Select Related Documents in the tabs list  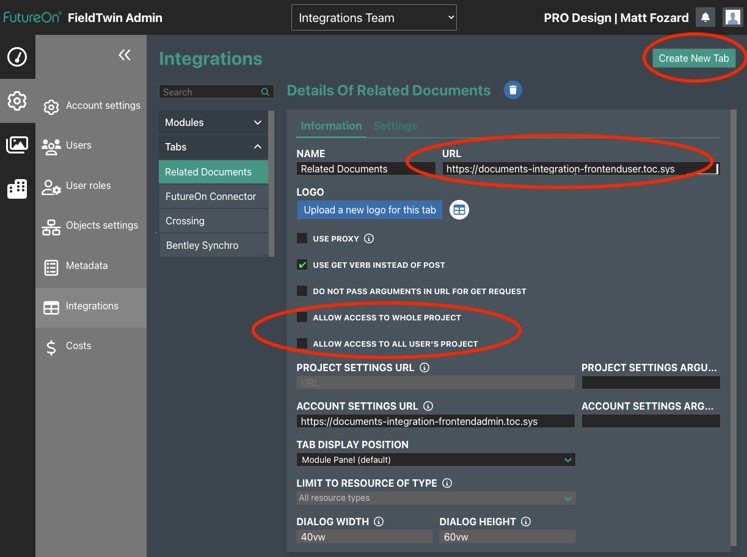point(213,172)
